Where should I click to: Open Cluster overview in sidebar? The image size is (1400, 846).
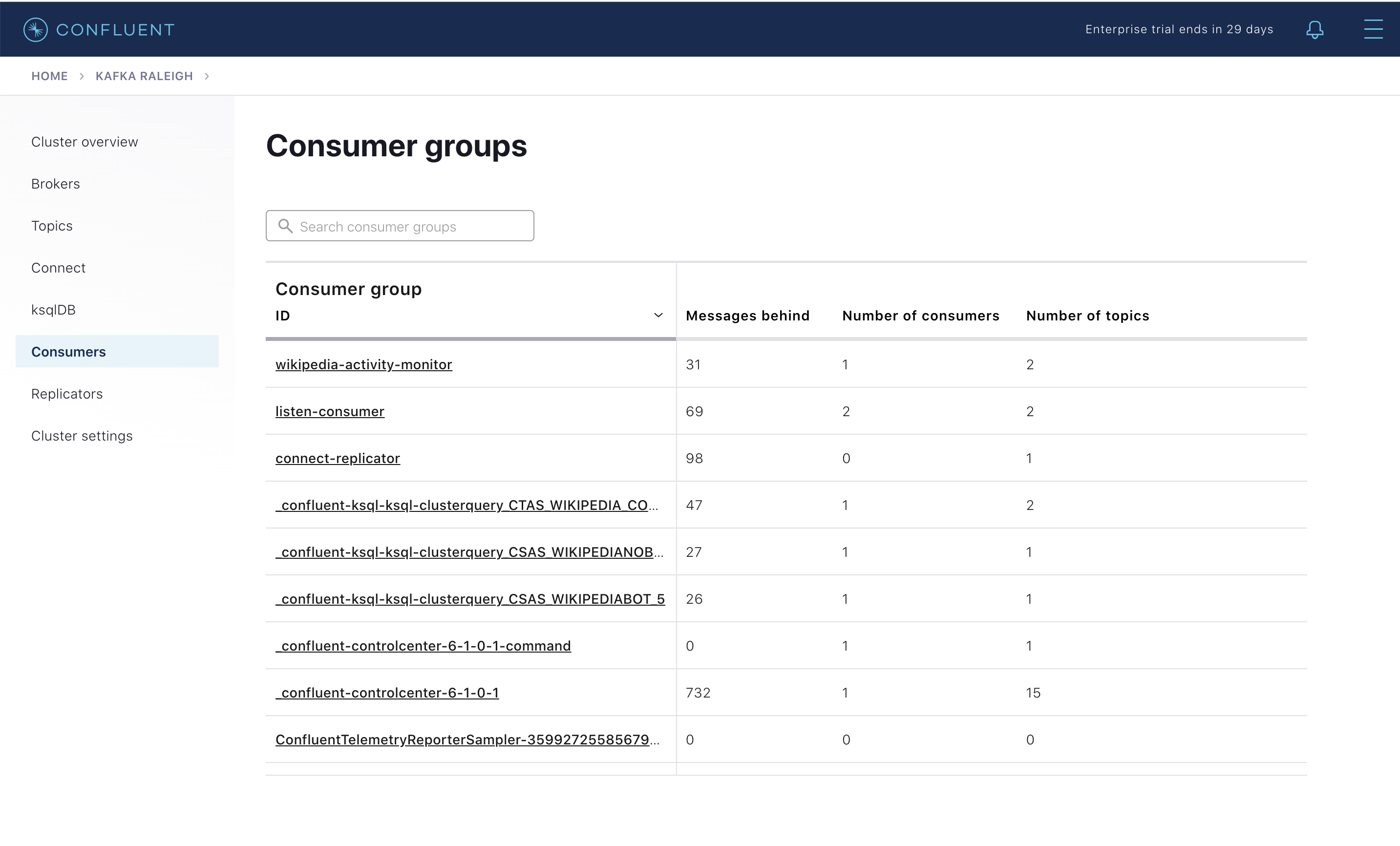(85, 142)
